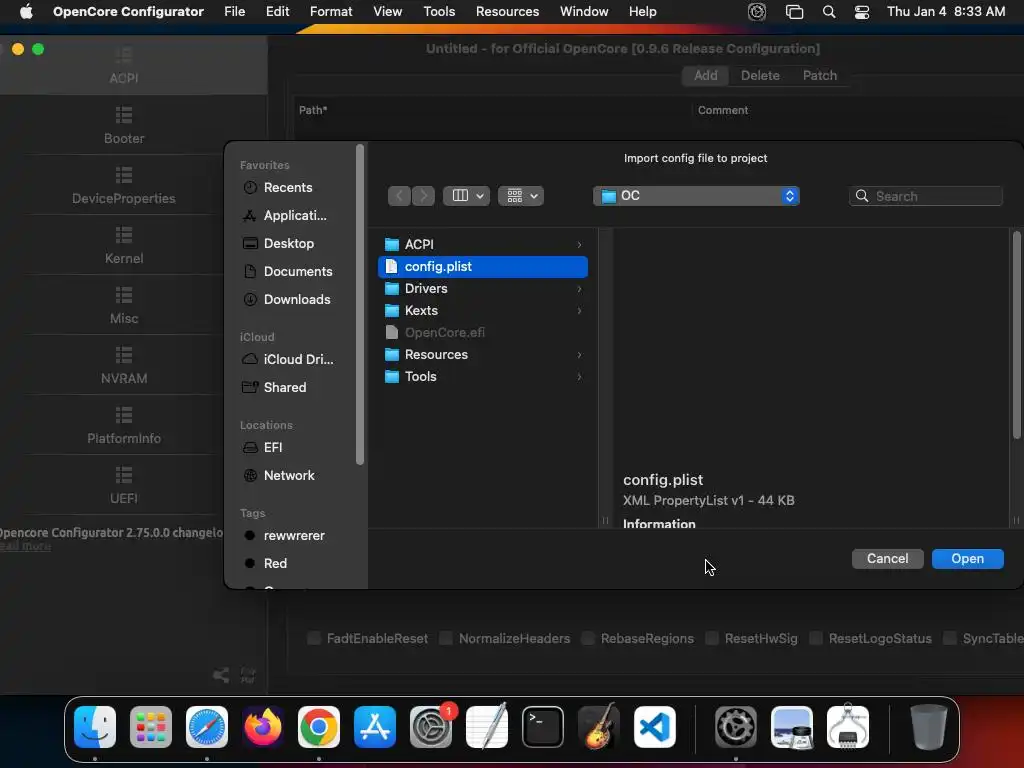Expand the Kexts folder chevron
Viewport: 1024px width, 768px height.
[x=579, y=311]
